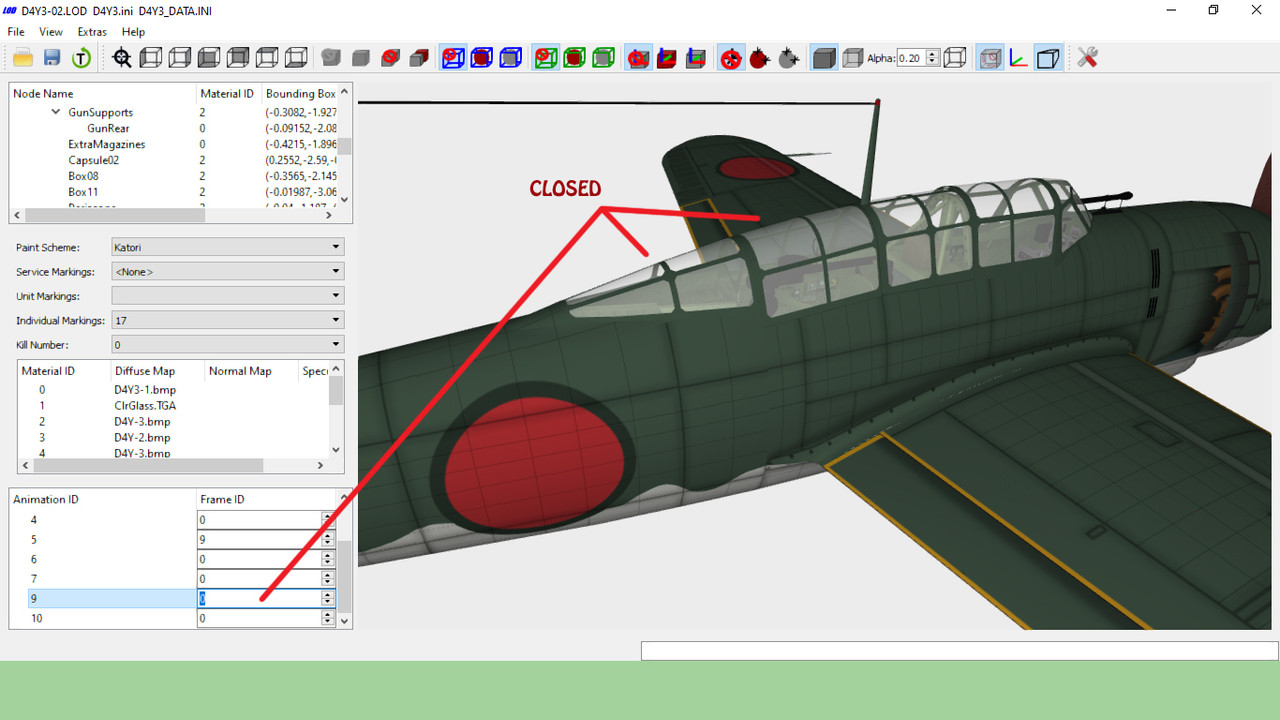The image size is (1280, 720).
Task: Toggle the colored XYZ axes display icon
Action: [1019, 58]
